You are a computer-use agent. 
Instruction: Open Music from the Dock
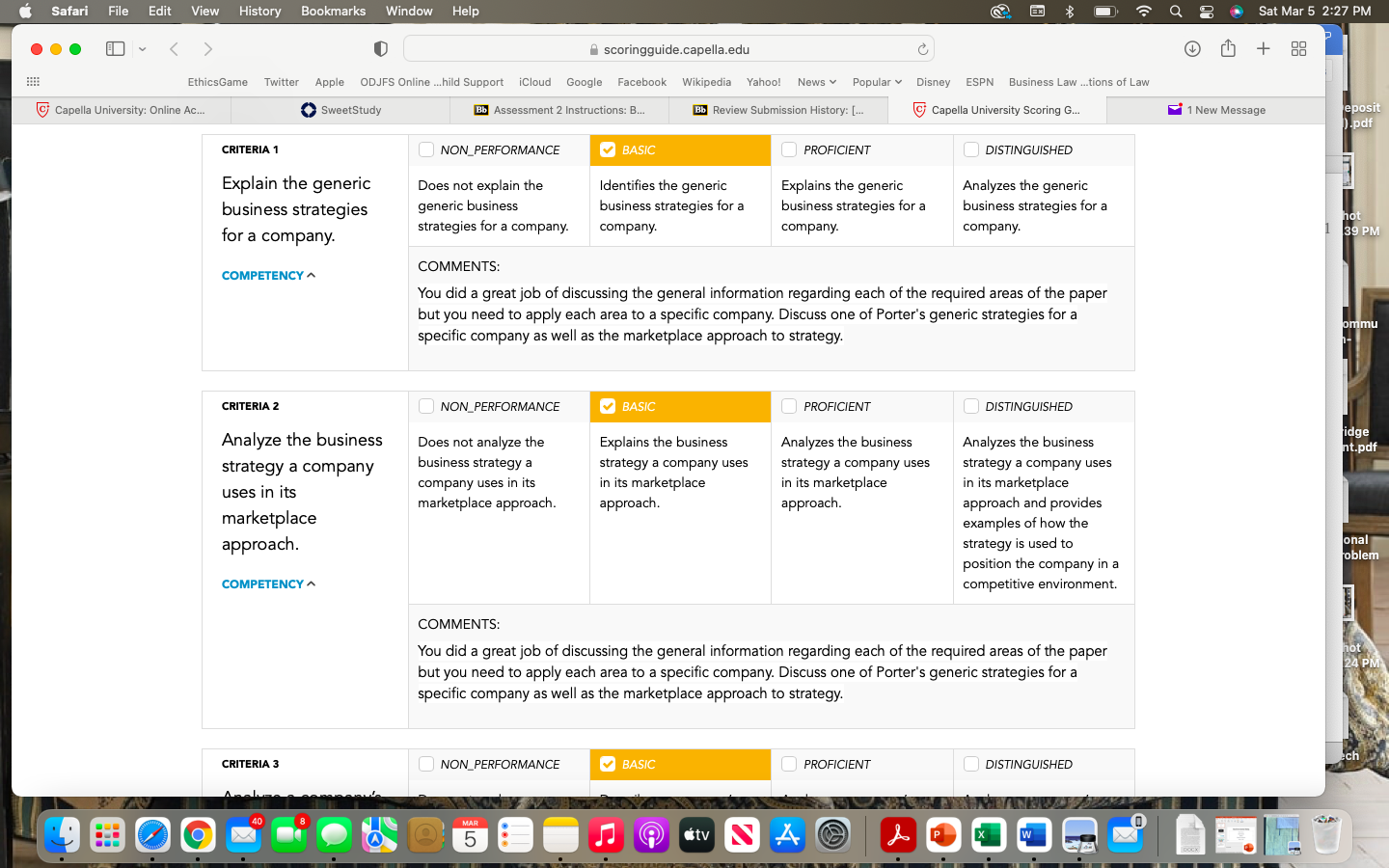[606, 835]
